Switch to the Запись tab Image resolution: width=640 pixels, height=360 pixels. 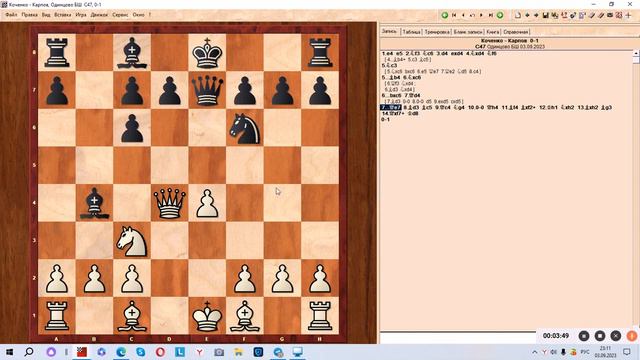pos(389,31)
